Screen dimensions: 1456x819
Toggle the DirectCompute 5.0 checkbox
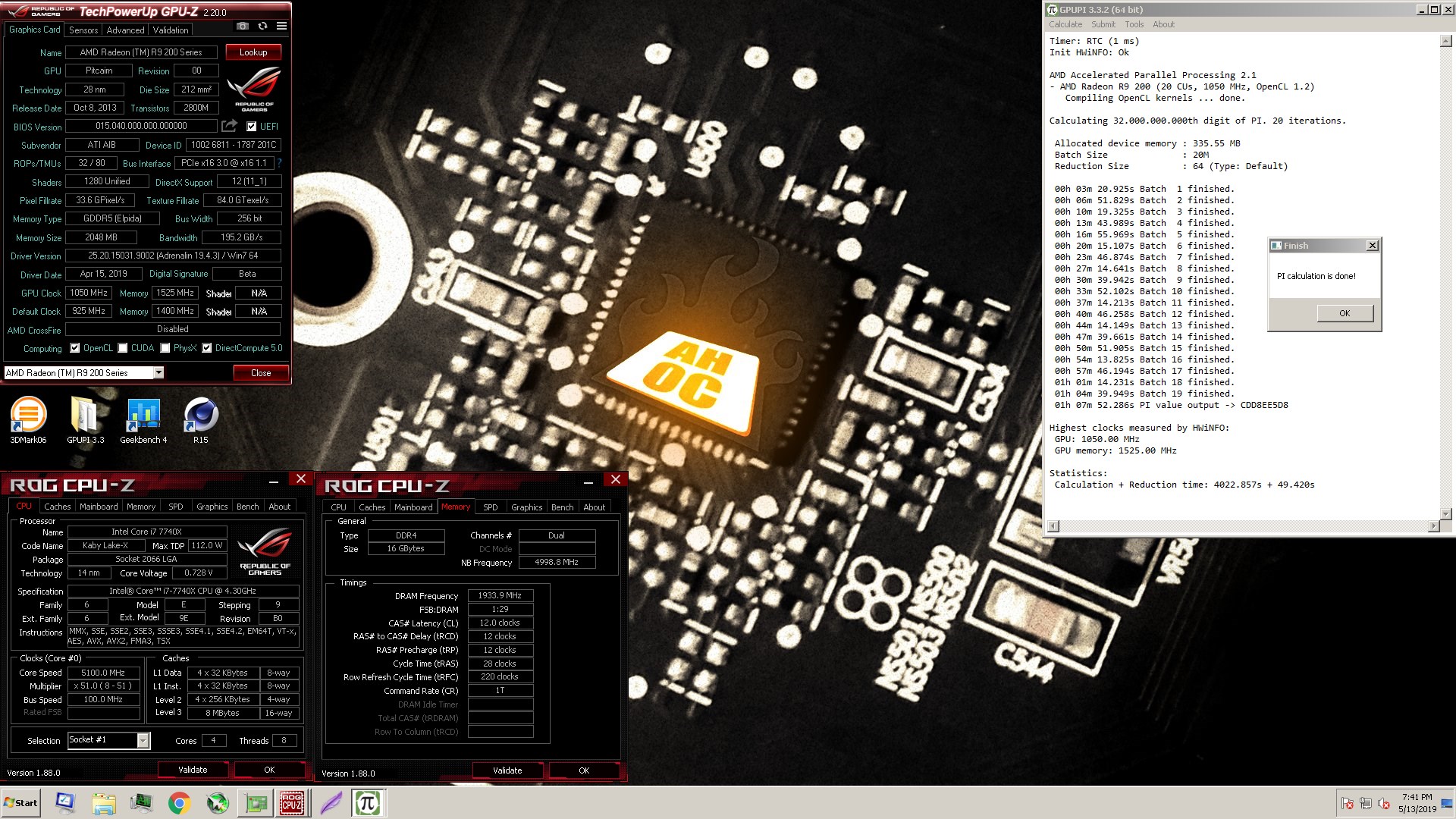207,348
